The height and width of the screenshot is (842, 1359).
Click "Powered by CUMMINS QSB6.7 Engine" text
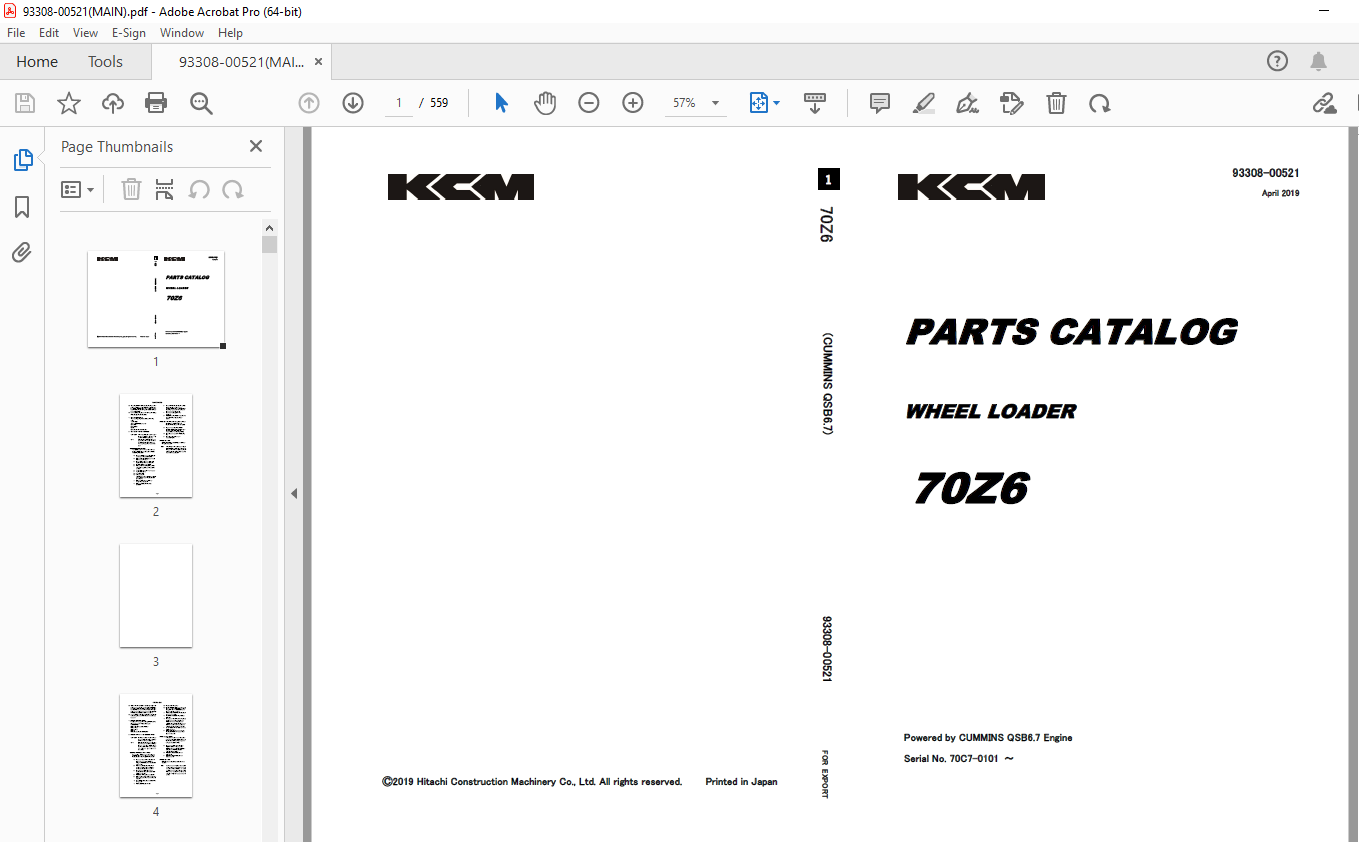pyautogui.click(x=988, y=738)
